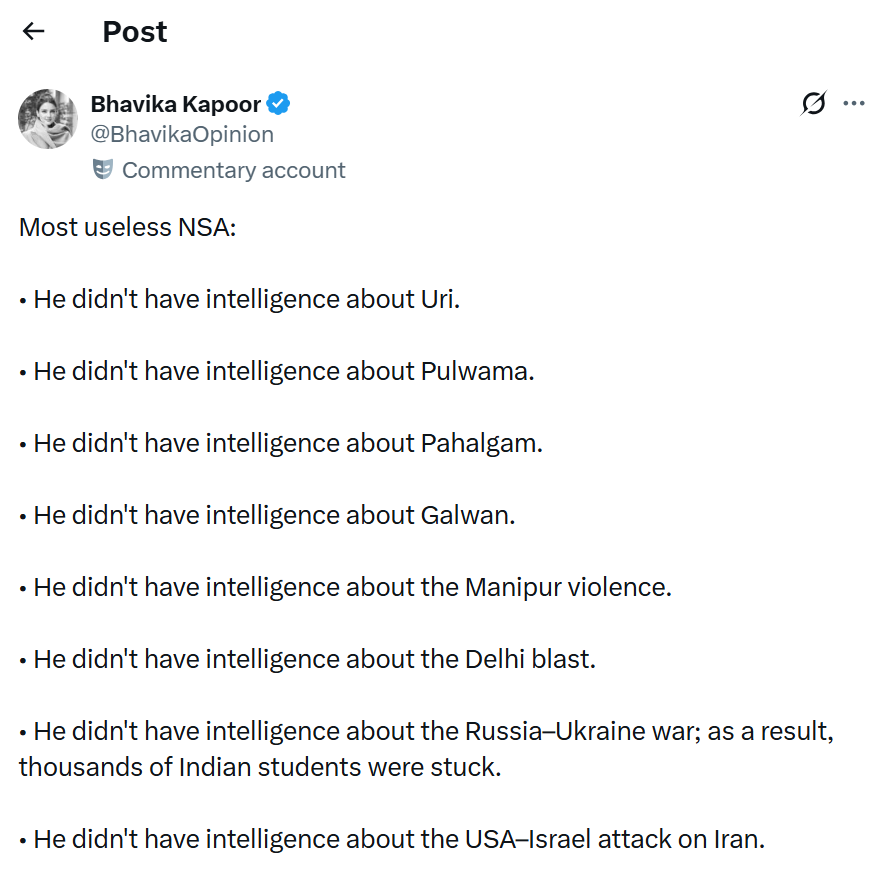Click the blue verified badge

(x=278, y=104)
